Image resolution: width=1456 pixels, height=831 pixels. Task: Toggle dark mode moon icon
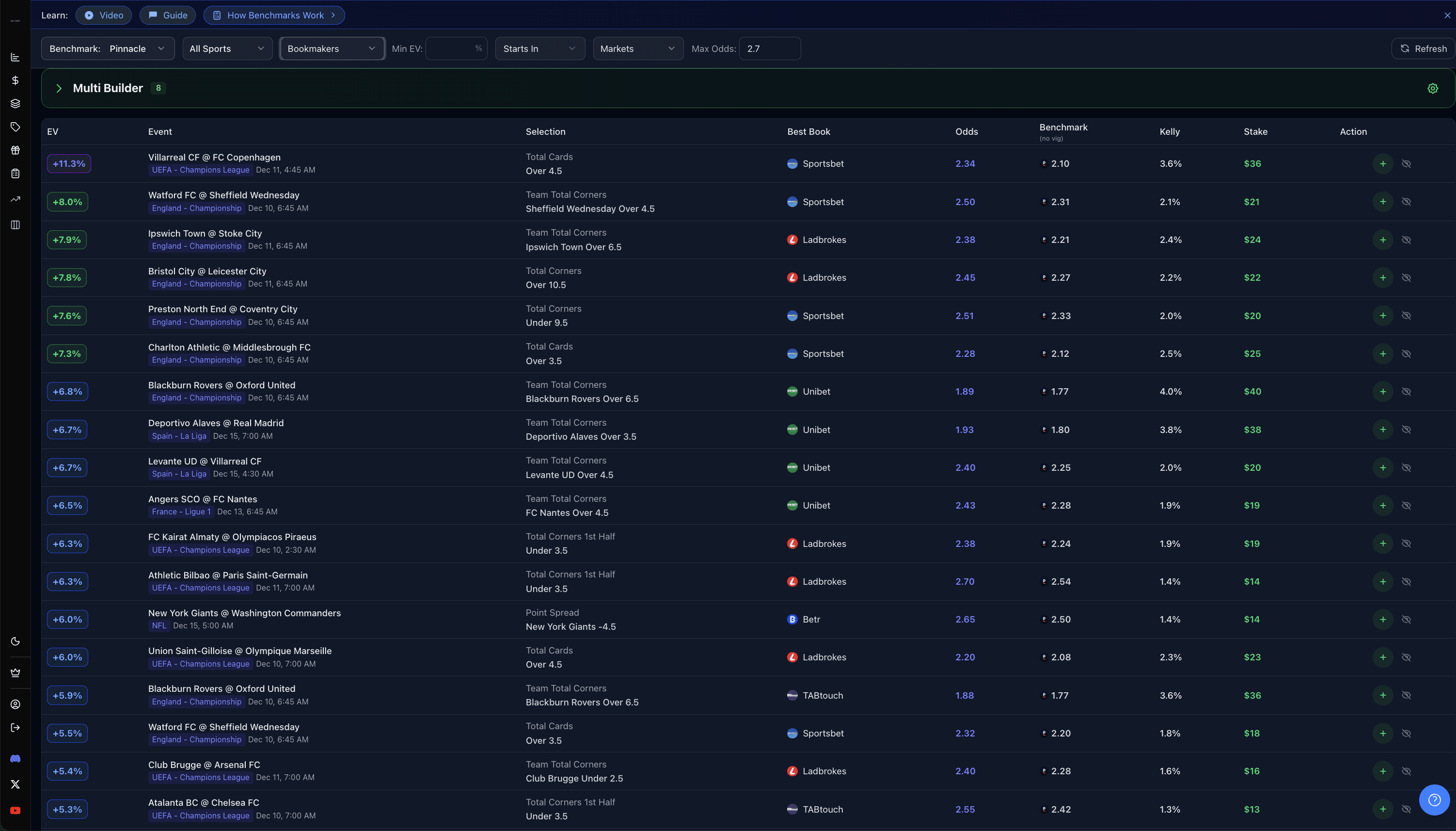point(16,641)
